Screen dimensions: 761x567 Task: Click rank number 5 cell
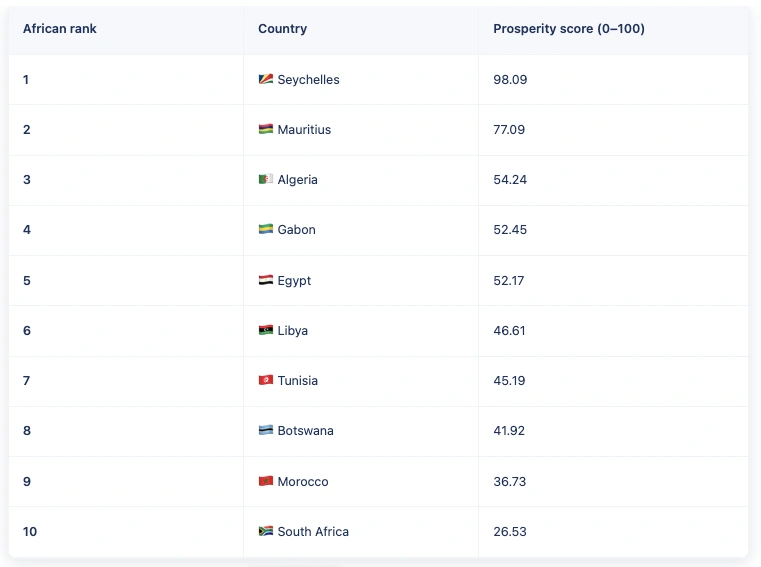click(x=27, y=281)
